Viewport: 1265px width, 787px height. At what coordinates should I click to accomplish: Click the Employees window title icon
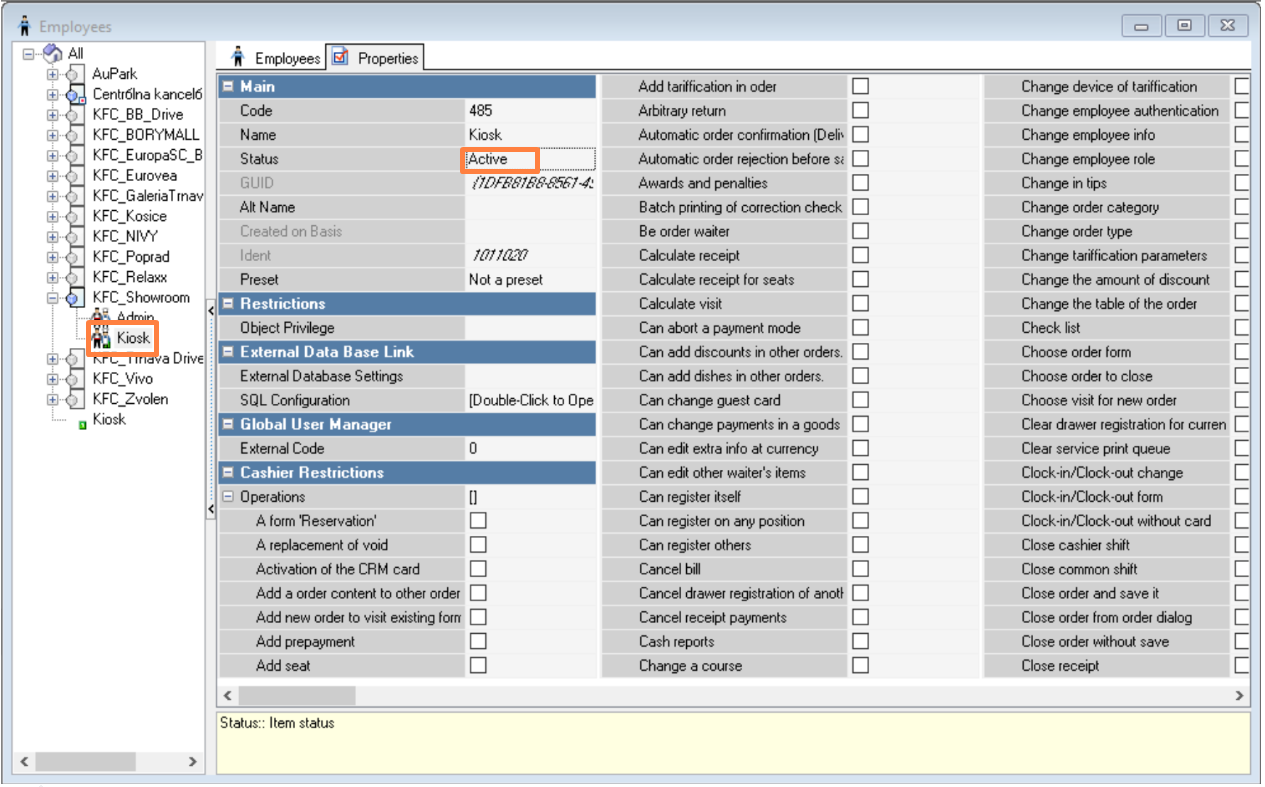24,26
